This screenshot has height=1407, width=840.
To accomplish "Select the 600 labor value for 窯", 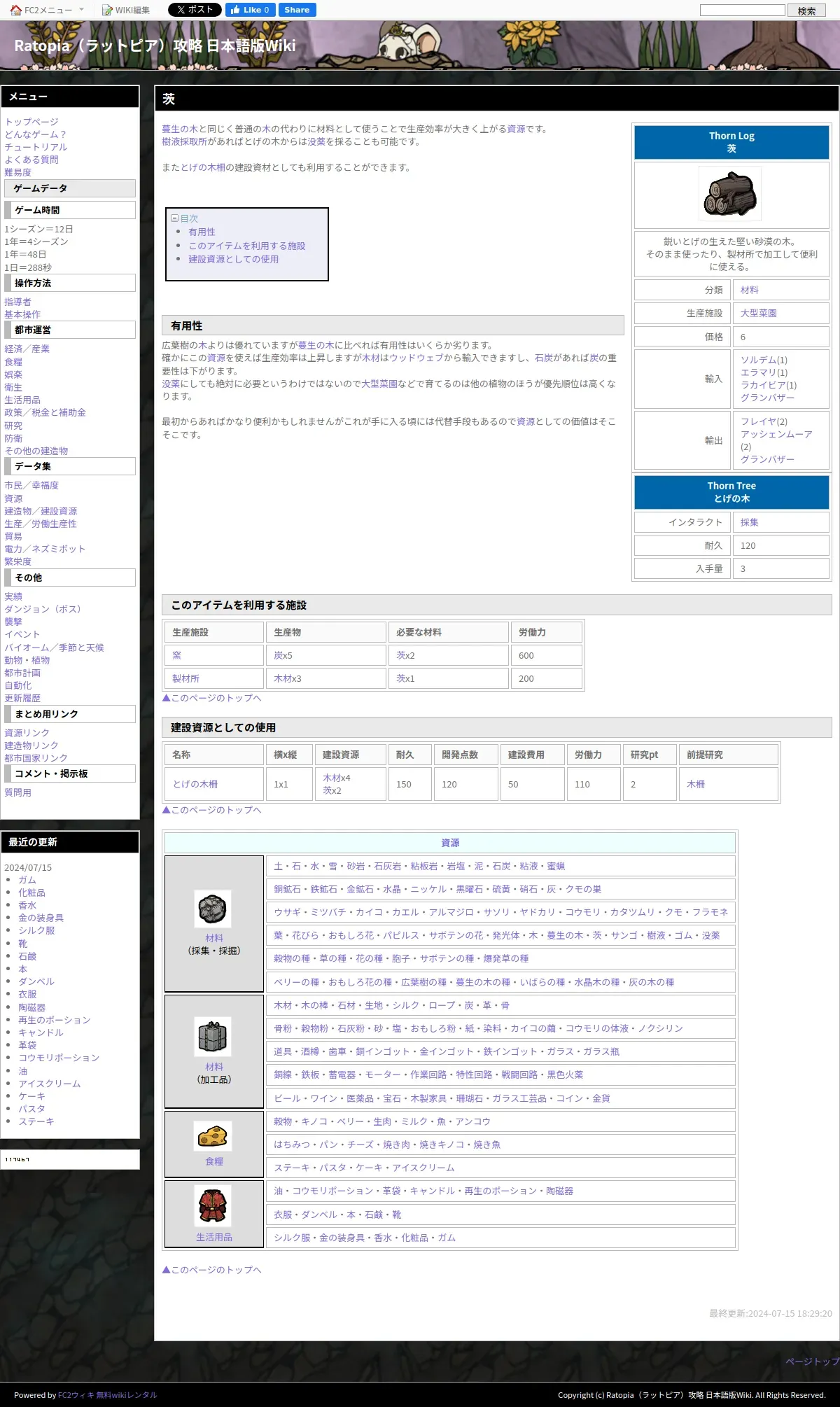I will coord(526,655).
